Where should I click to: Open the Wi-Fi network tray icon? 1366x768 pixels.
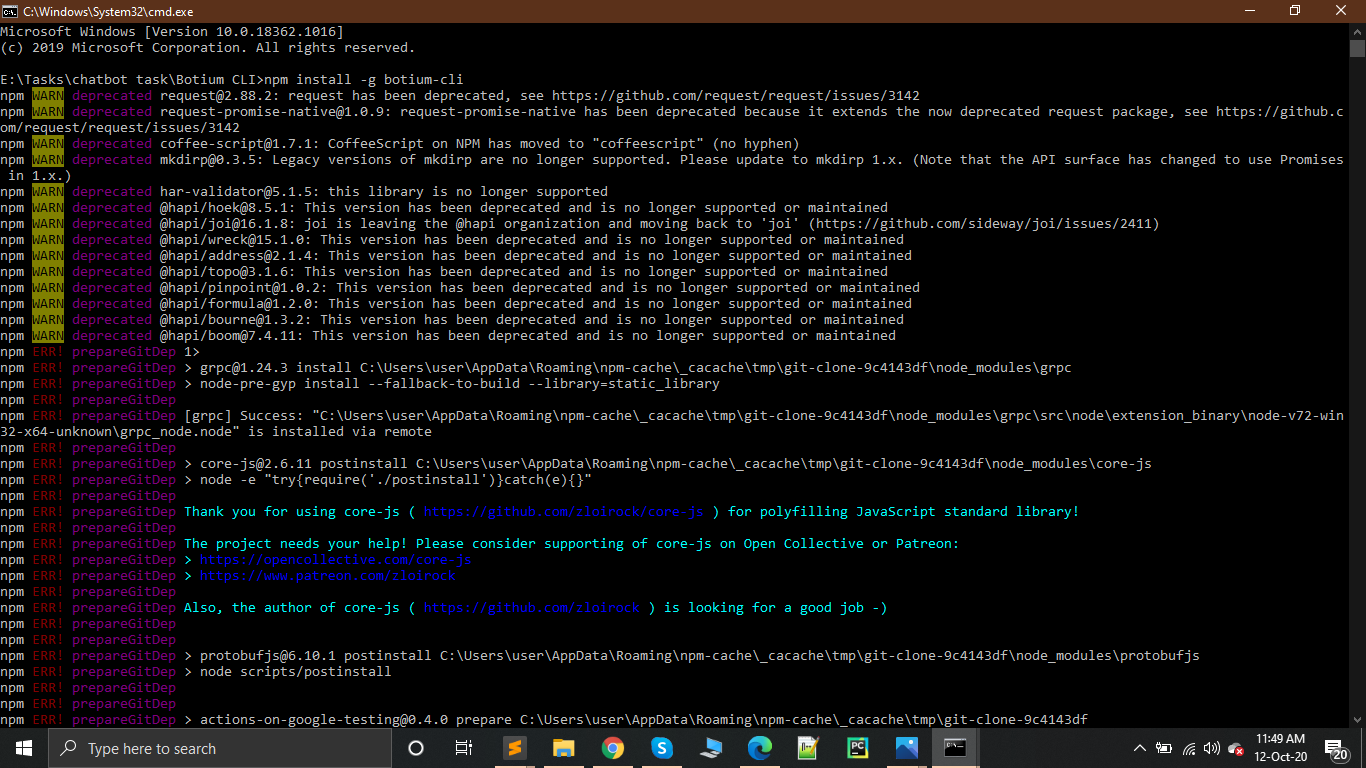pos(1189,747)
